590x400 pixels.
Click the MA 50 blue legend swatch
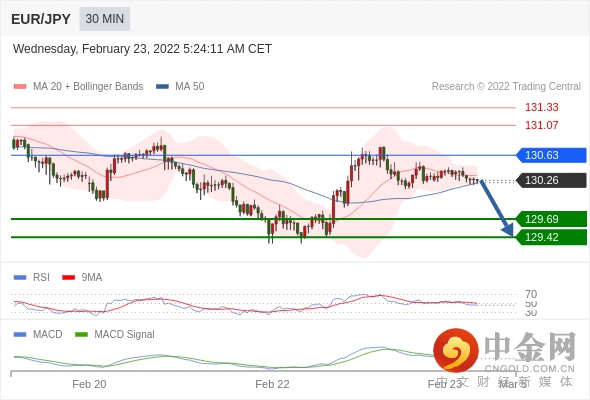pos(162,87)
